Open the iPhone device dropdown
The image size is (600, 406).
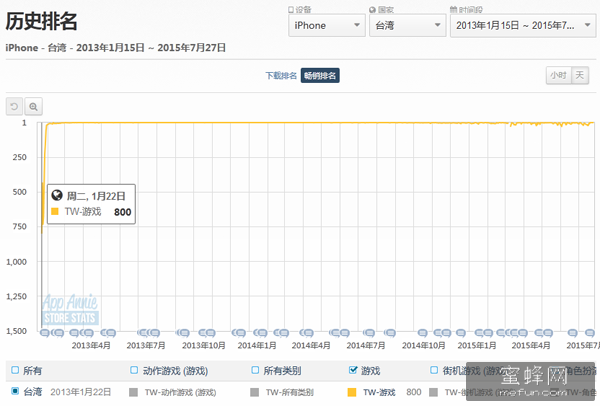pos(325,24)
